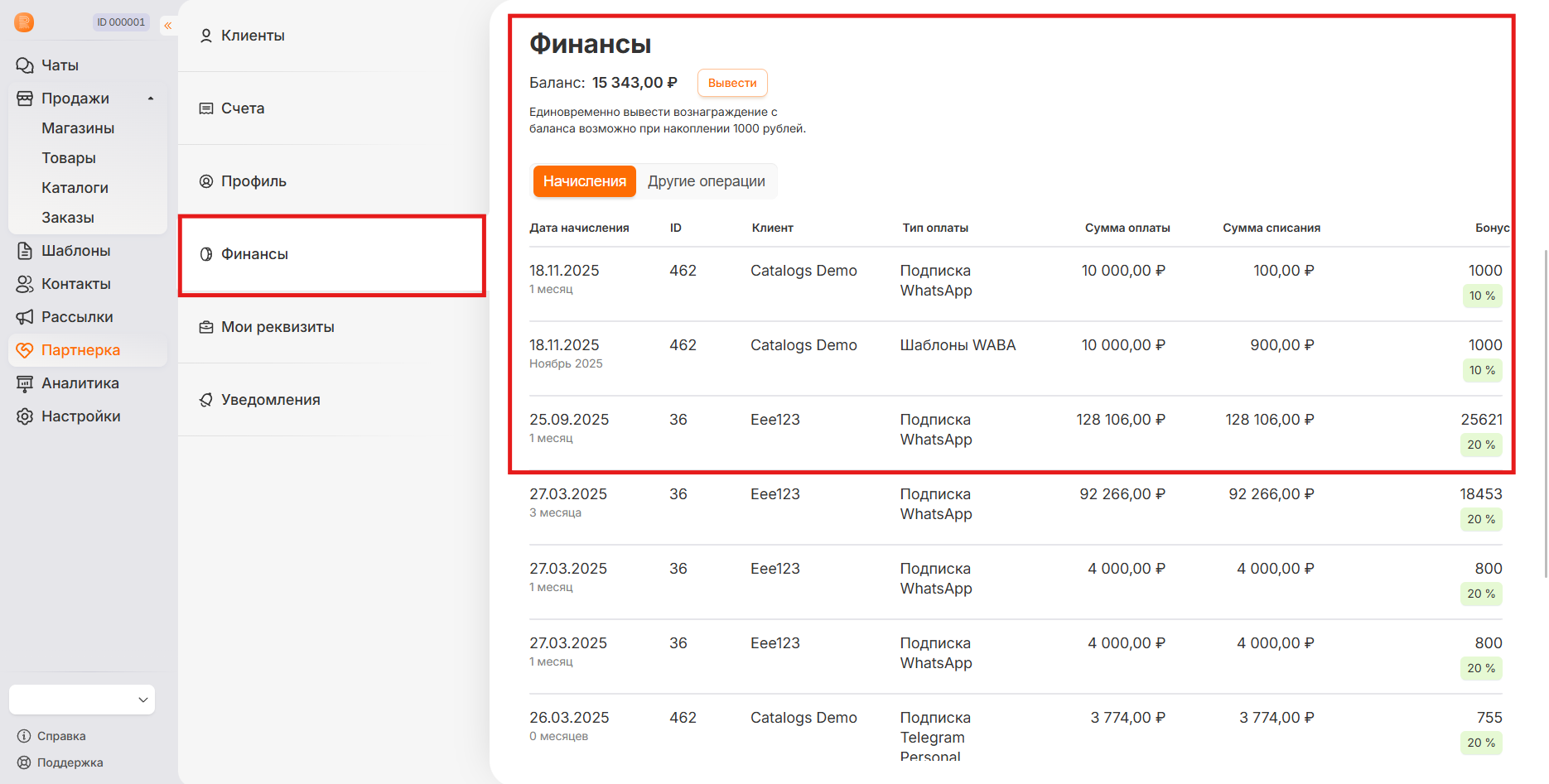Switch to the Другие операции tab
This screenshot has height=784, width=1549.
coord(706,181)
